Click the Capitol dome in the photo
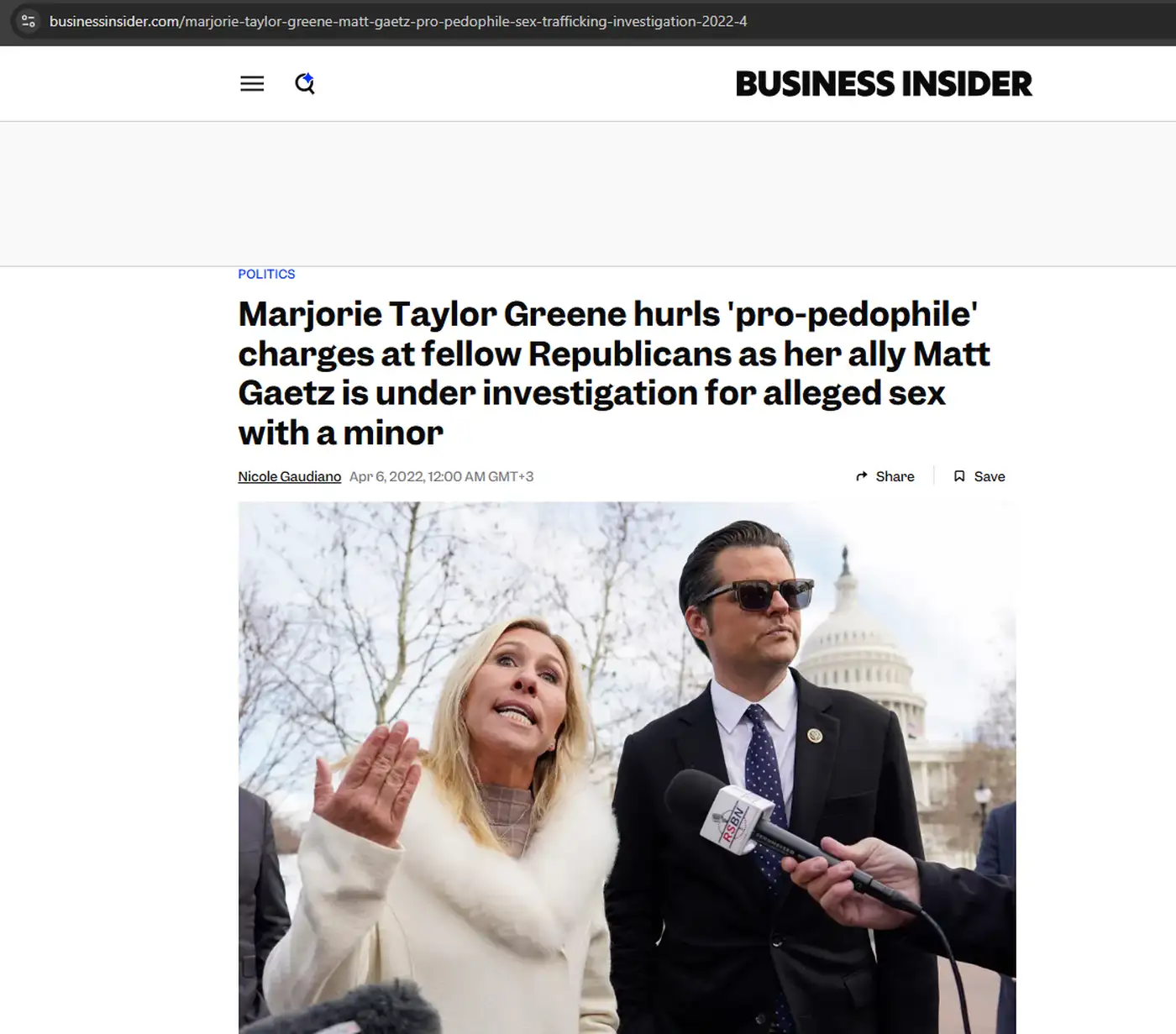This screenshot has height=1034, width=1176. point(865,655)
